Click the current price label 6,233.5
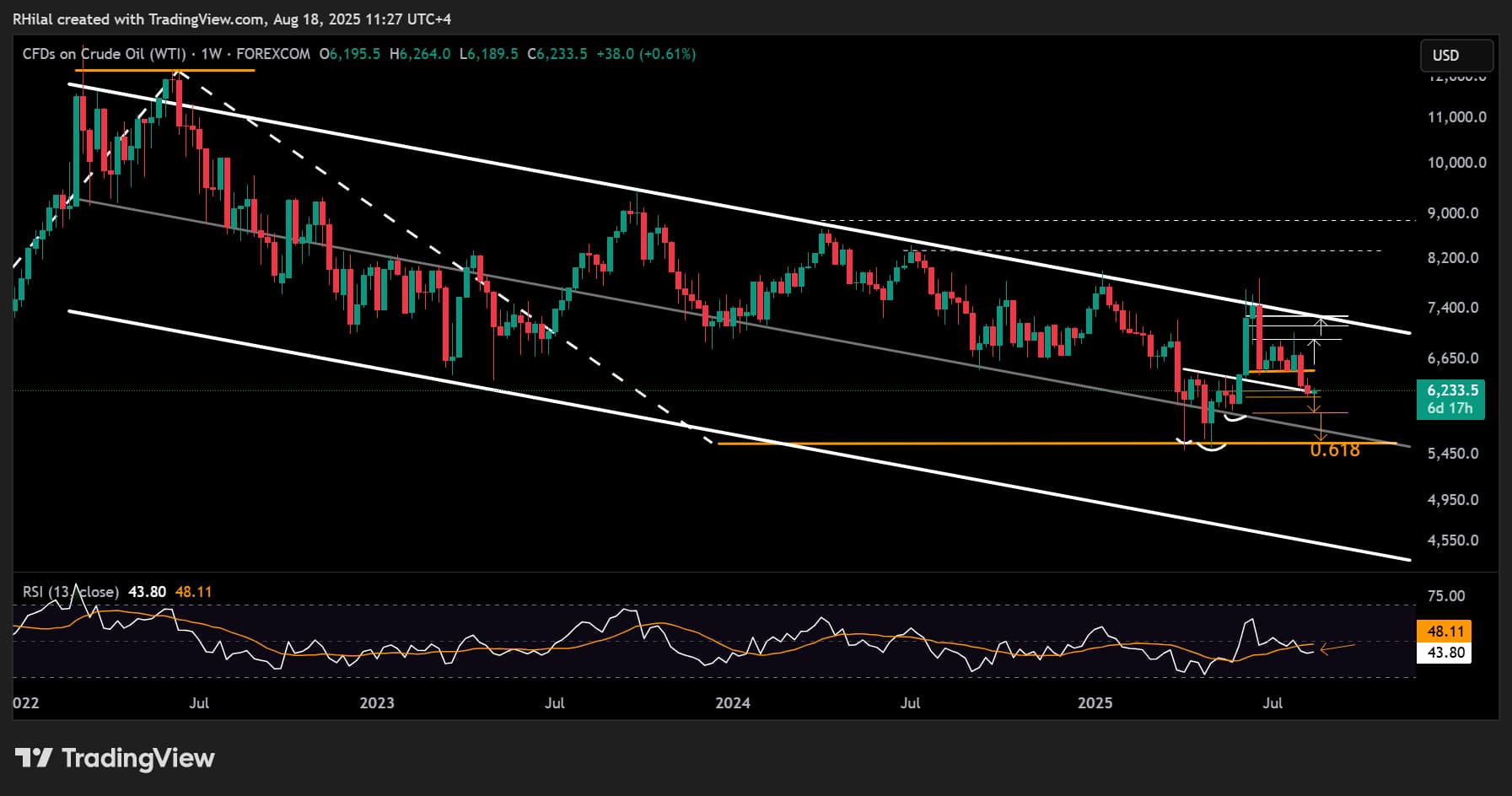This screenshot has width=1512, height=796. [1452, 390]
